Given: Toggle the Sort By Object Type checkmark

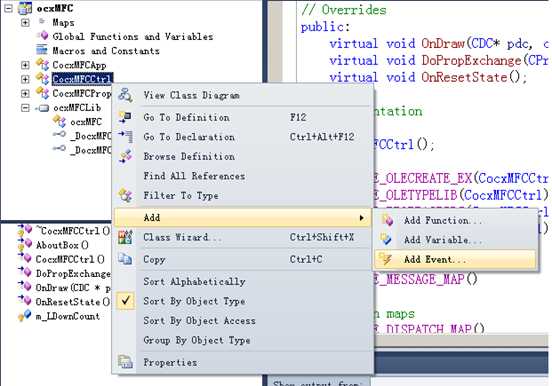Looking at the screenshot, I should [x=126, y=301].
